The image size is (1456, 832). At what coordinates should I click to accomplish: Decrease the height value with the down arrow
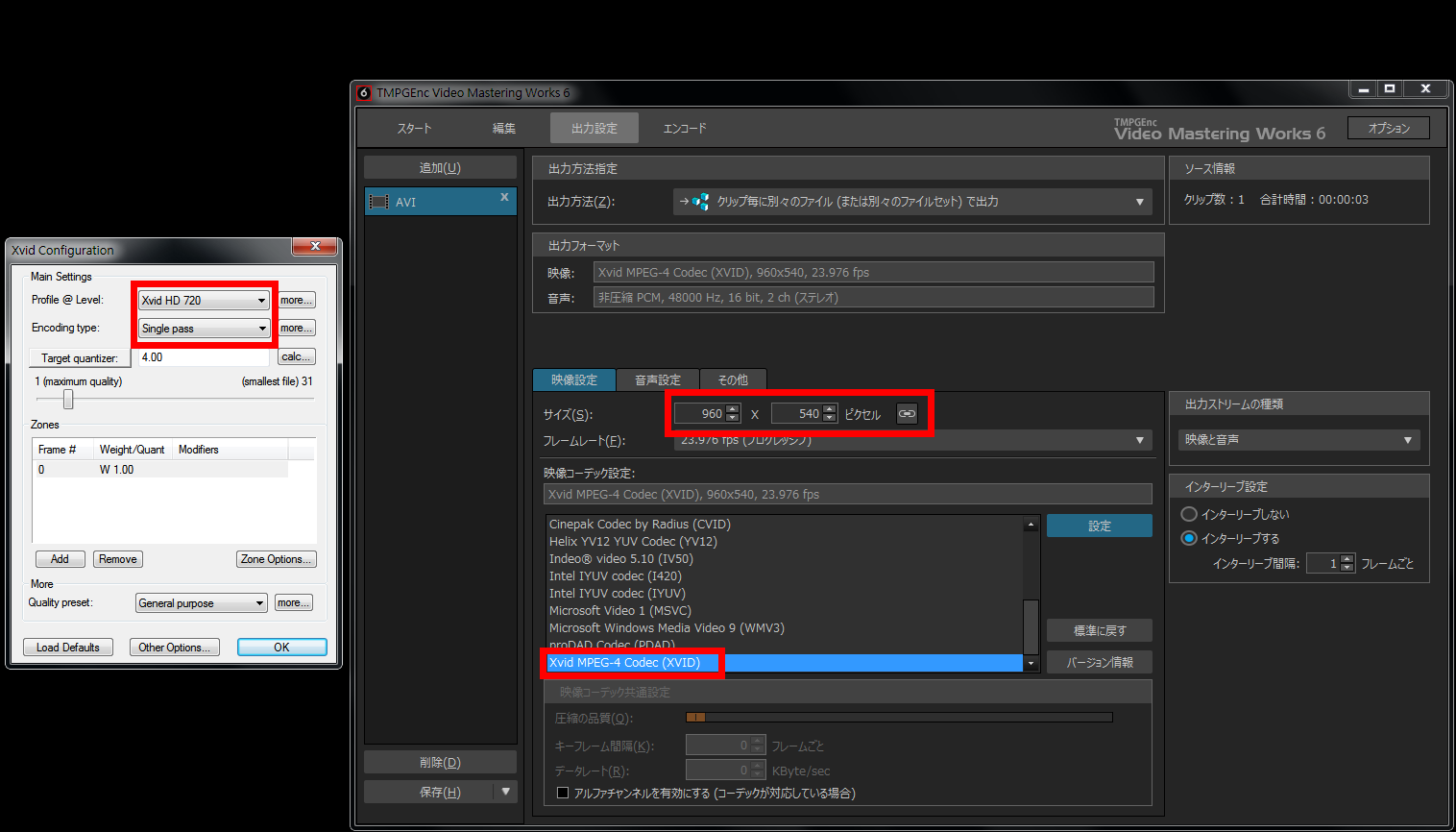coord(830,418)
